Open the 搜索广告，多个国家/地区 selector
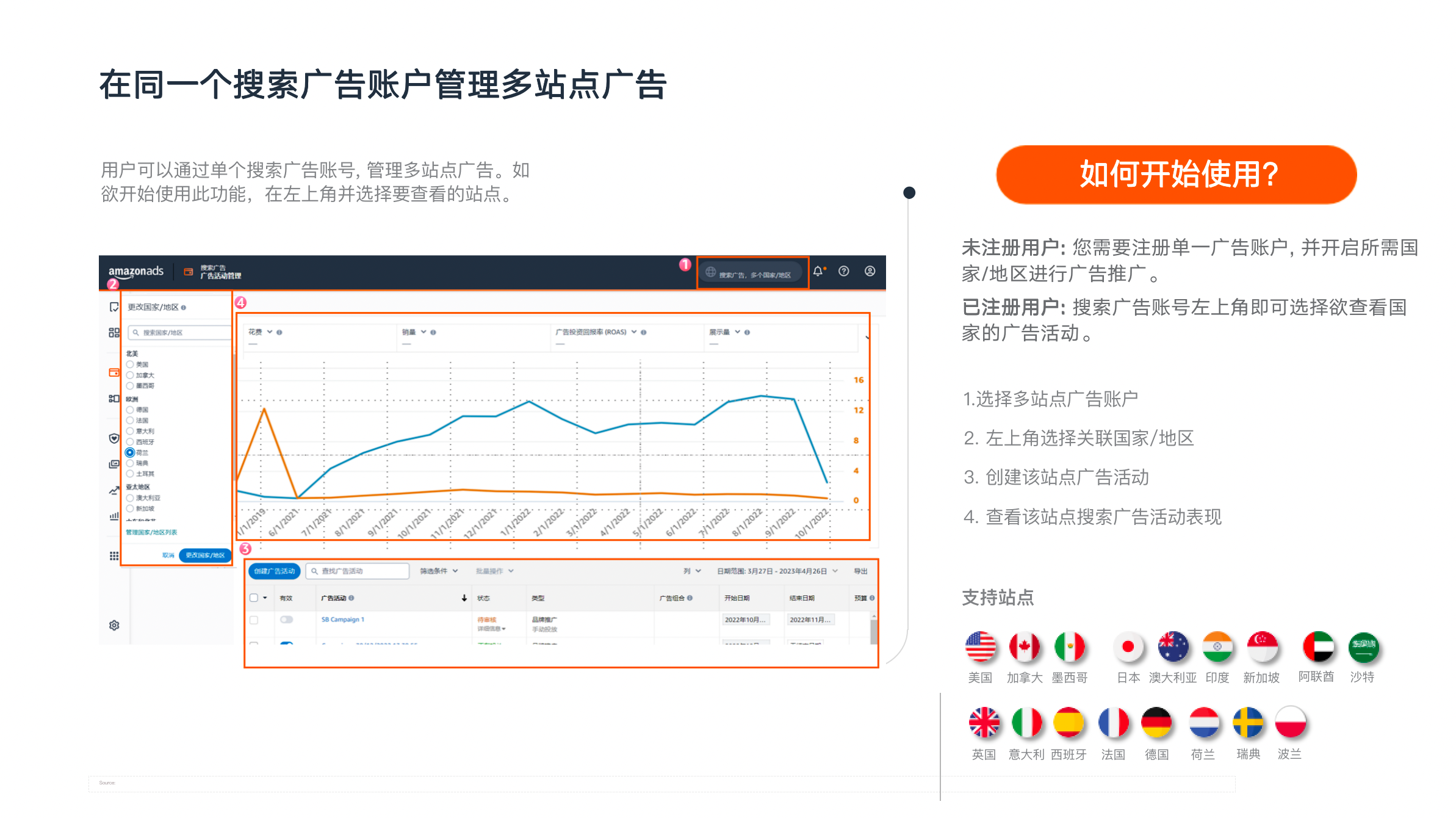The image size is (1456, 818). coord(752,272)
